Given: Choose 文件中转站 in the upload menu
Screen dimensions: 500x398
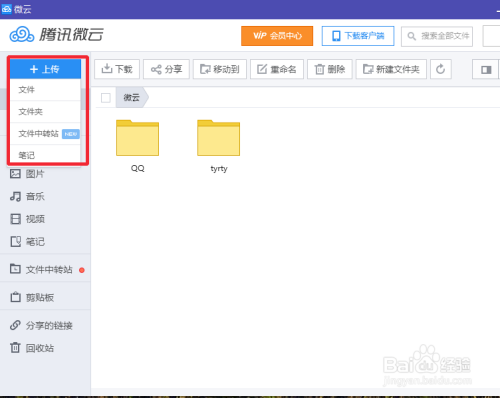Looking at the screenshot, I should pos(45,134).
